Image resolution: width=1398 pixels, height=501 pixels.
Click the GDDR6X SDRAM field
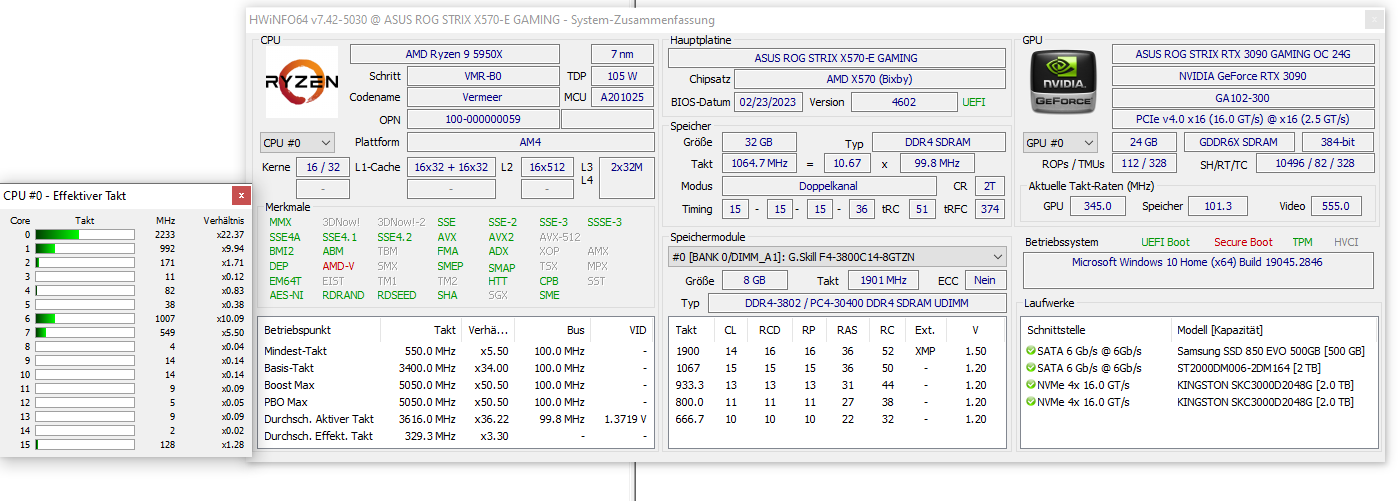coord(1238,143)
